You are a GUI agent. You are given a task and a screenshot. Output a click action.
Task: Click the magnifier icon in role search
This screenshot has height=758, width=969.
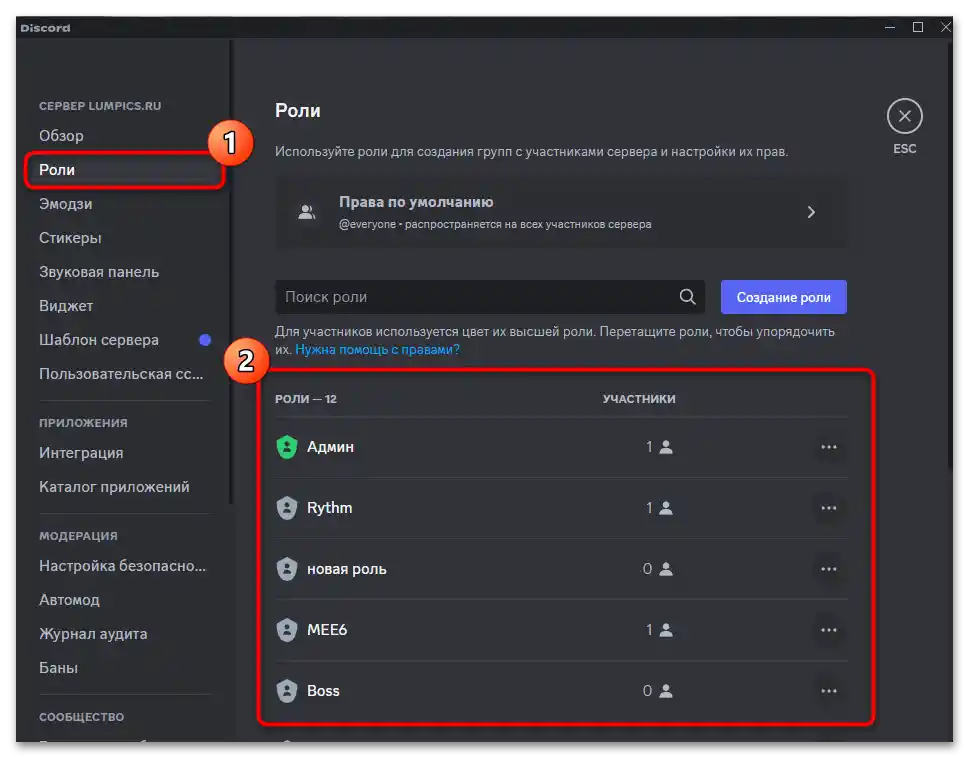(x=687, y=297)
